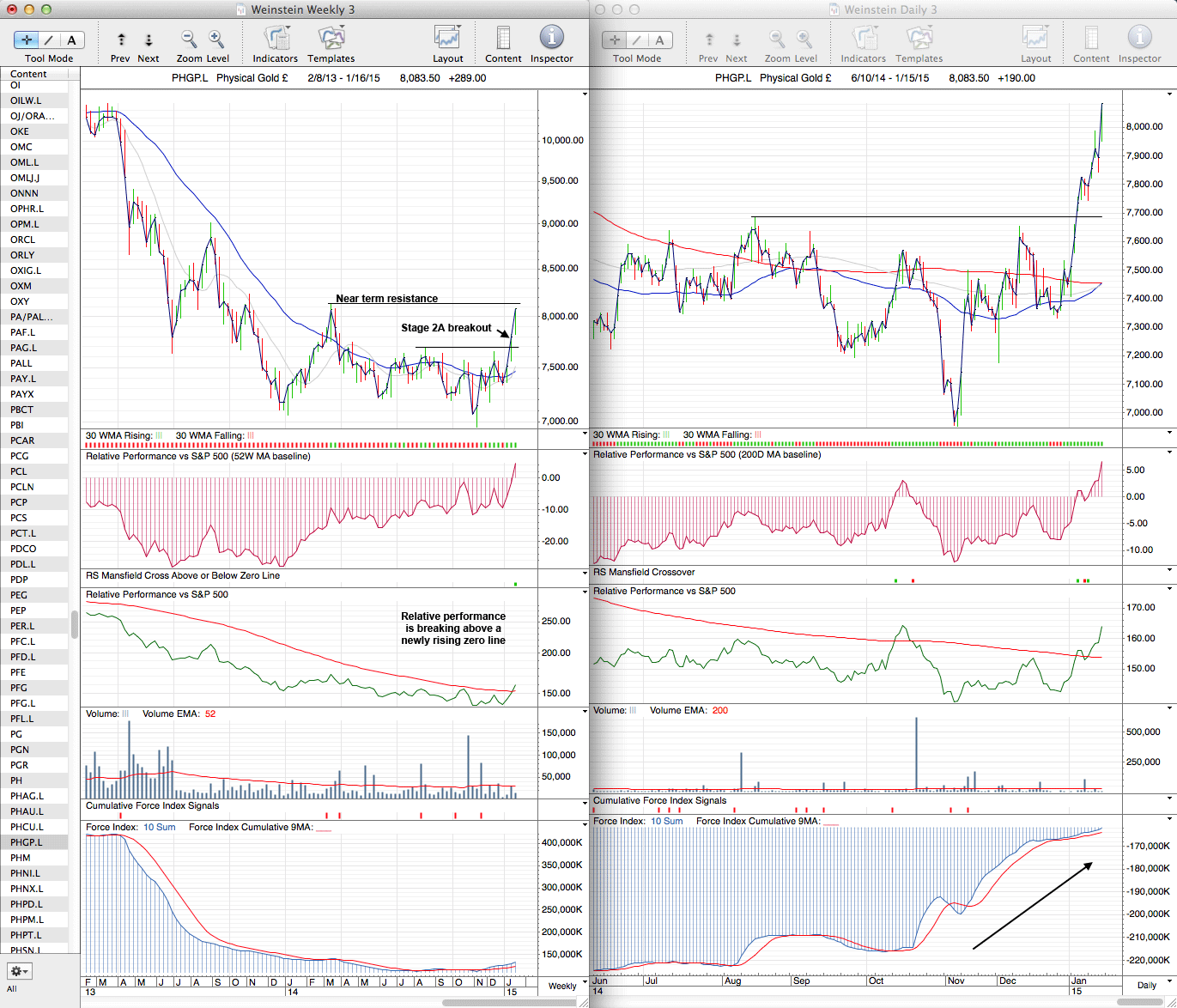
Task: Zoom out with minus magnifier in Weekly window
Action: tap(188, 39)
